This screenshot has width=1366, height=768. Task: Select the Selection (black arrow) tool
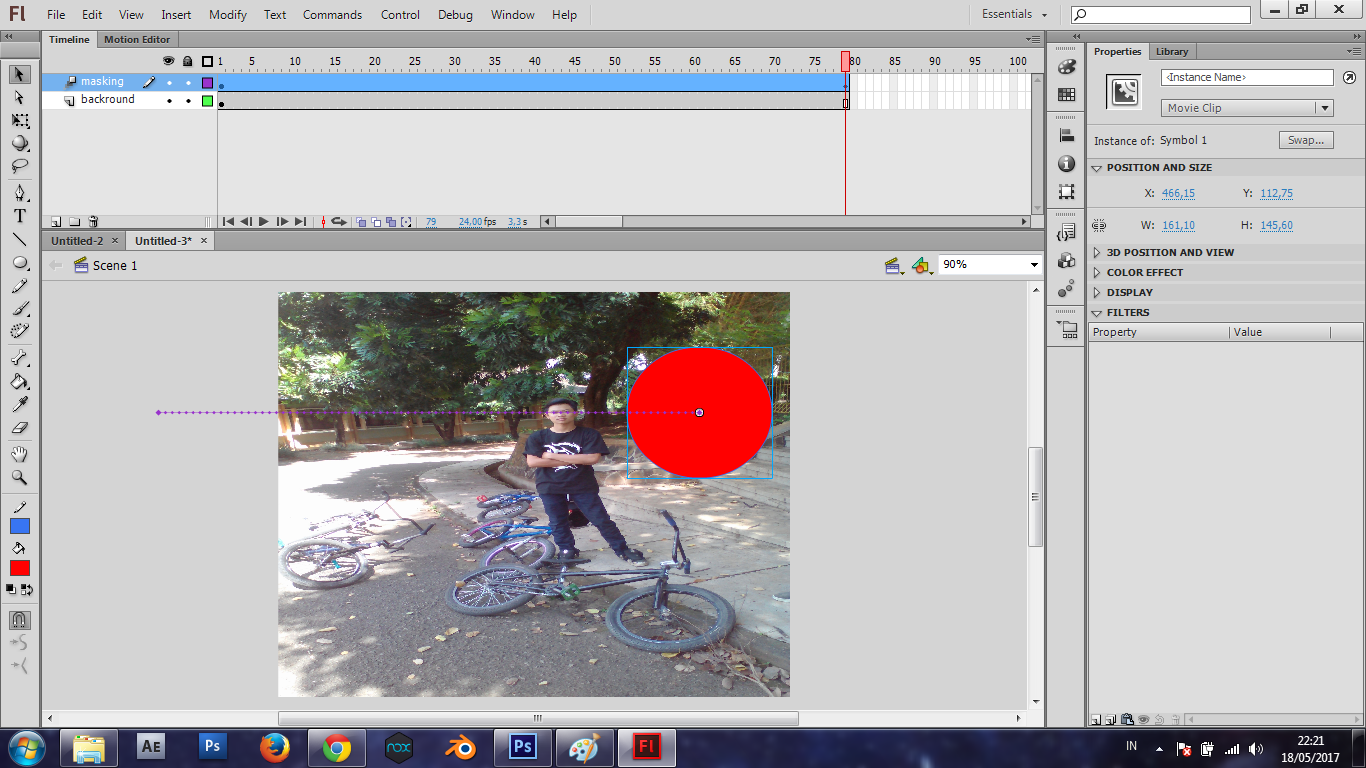pyautogui.click(x=20, y=75)
